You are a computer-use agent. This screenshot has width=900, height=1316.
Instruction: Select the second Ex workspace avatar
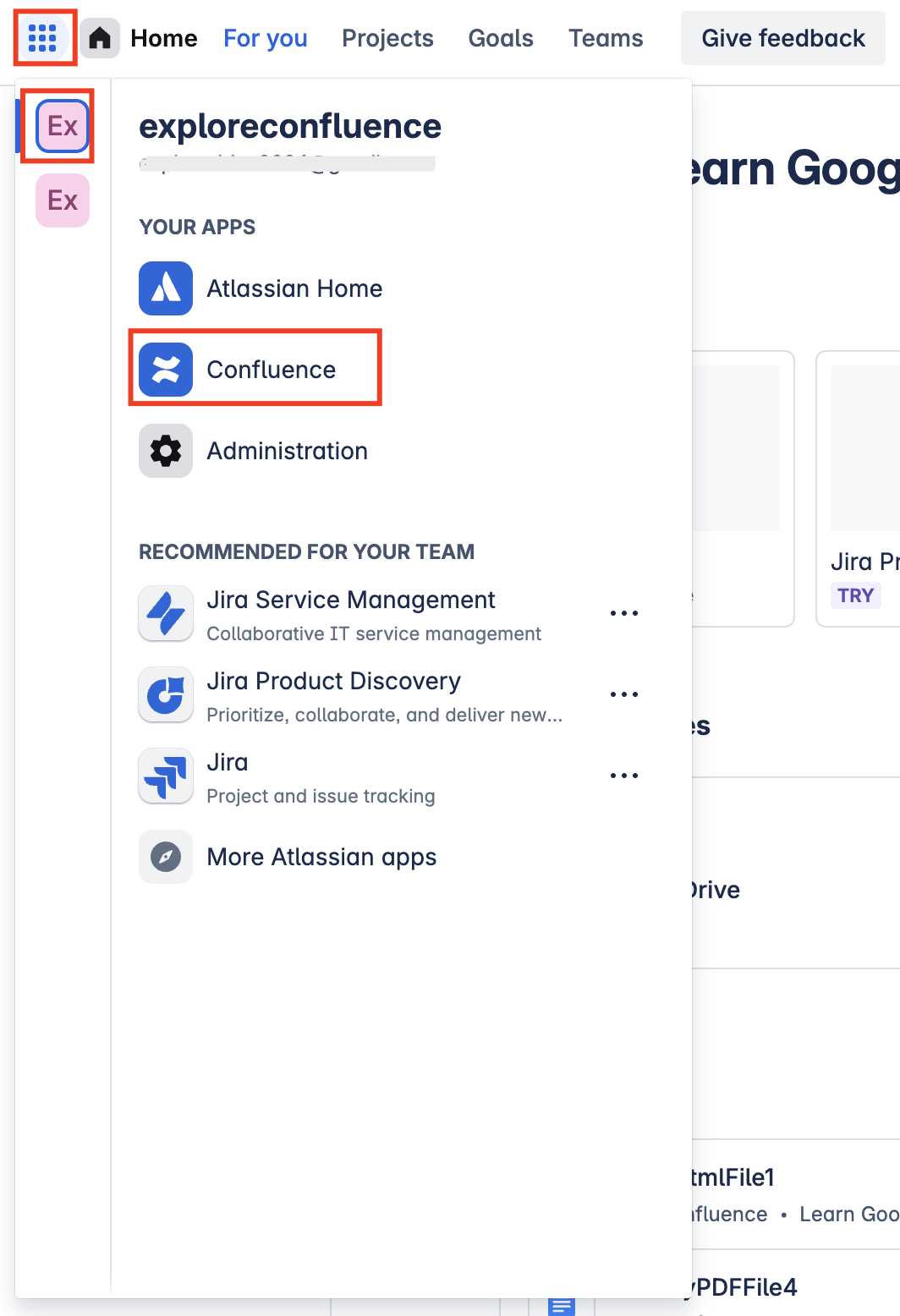(60, 200)
